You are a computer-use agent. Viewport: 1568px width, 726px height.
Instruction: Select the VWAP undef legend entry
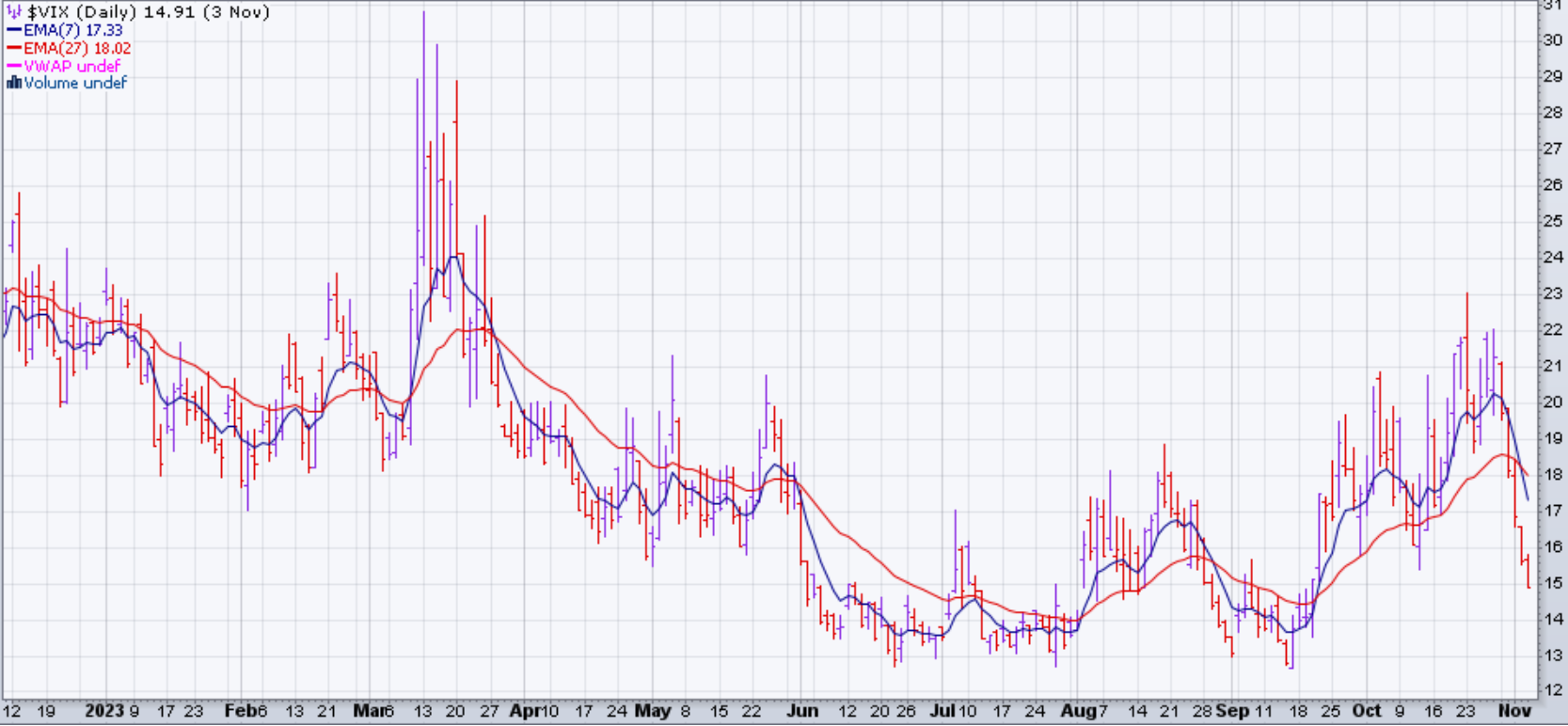pyautogui.click(x=71, y=66)
